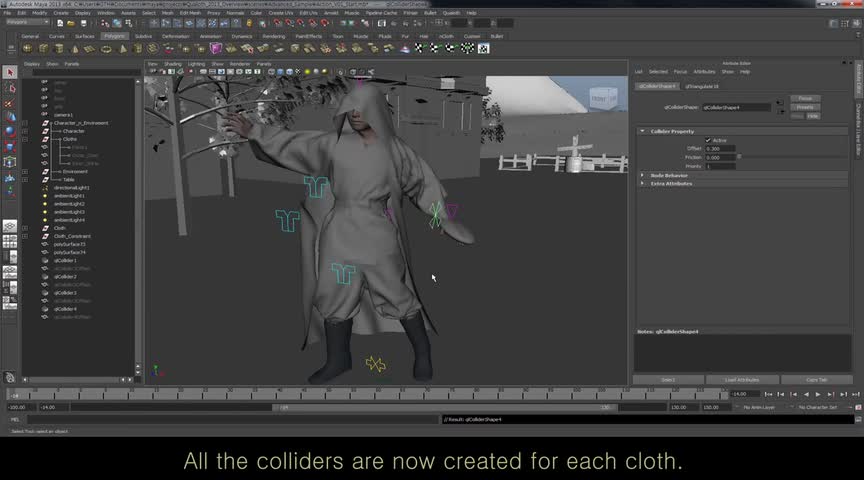The height and width of the screenshot is (480, 864).
Task: Click the ViewCube in the viewport corner
Action: (x=603, y=98)
